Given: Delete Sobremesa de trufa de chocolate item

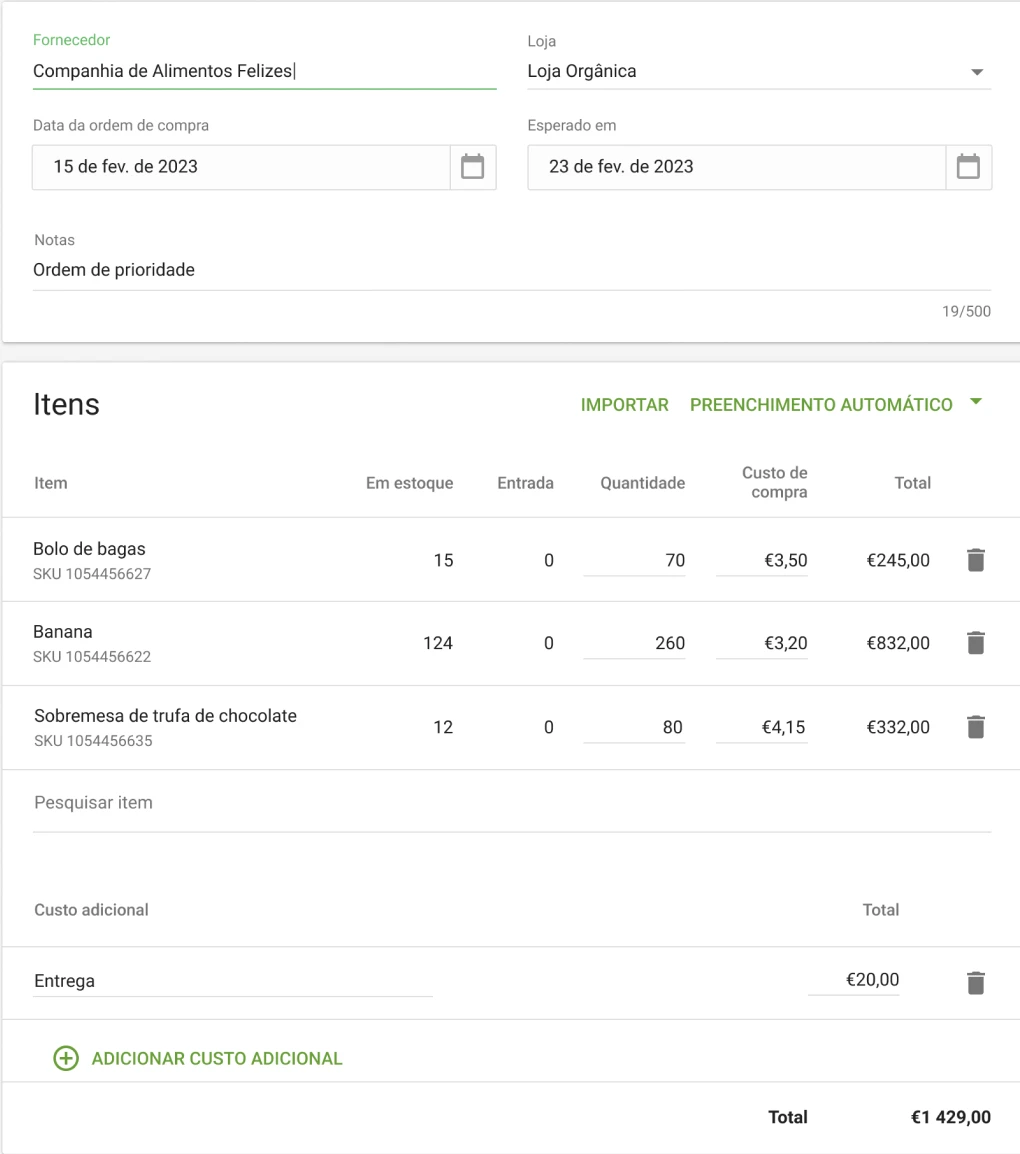Looking at the screenshot, I should (976, 727).
